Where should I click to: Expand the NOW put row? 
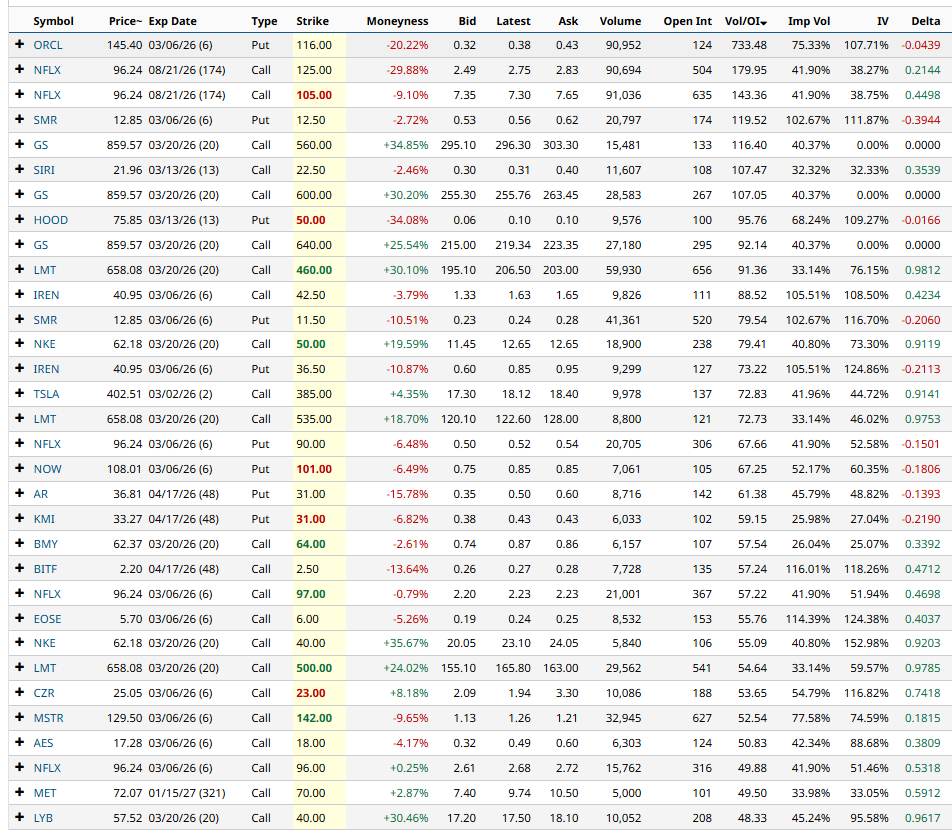[19, 469]
